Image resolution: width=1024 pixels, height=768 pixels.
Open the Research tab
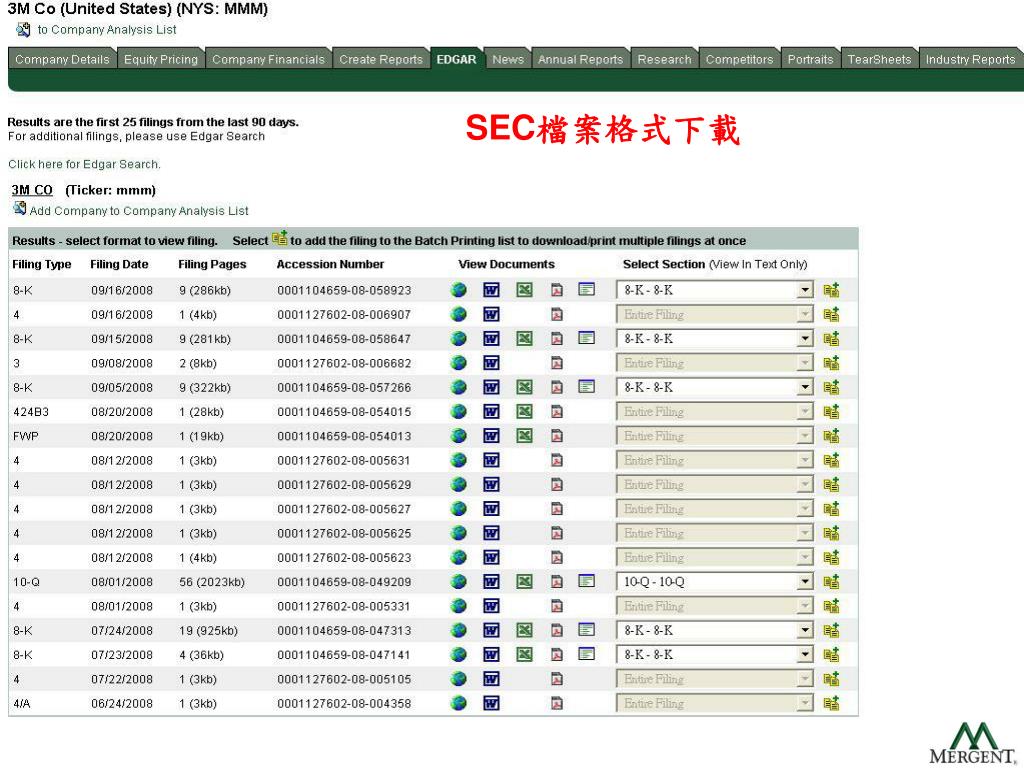click(664, 59)
